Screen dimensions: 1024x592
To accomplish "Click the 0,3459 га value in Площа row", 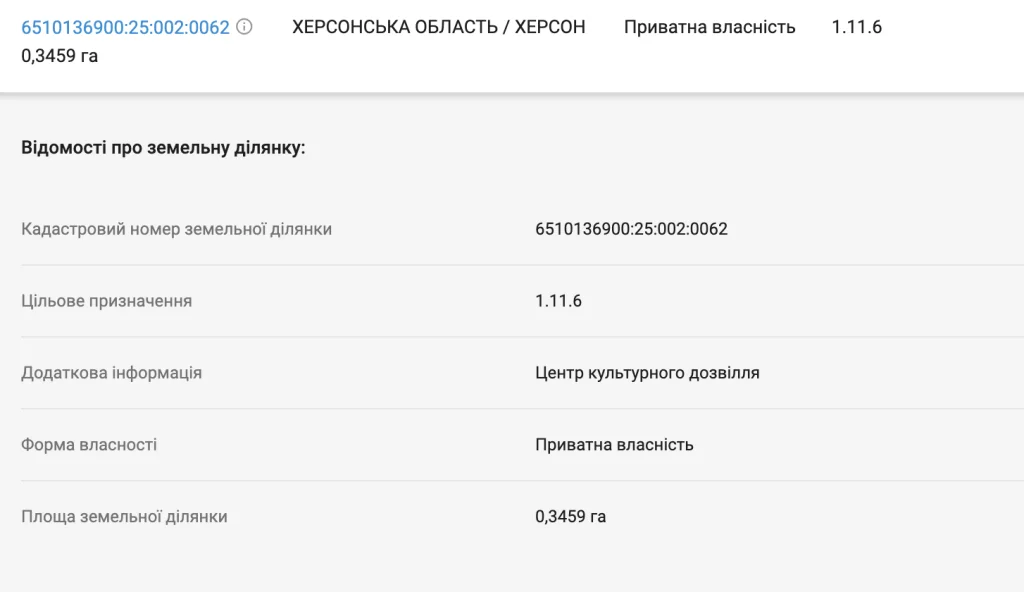I will pyautogui.click(x=570, y=517).
